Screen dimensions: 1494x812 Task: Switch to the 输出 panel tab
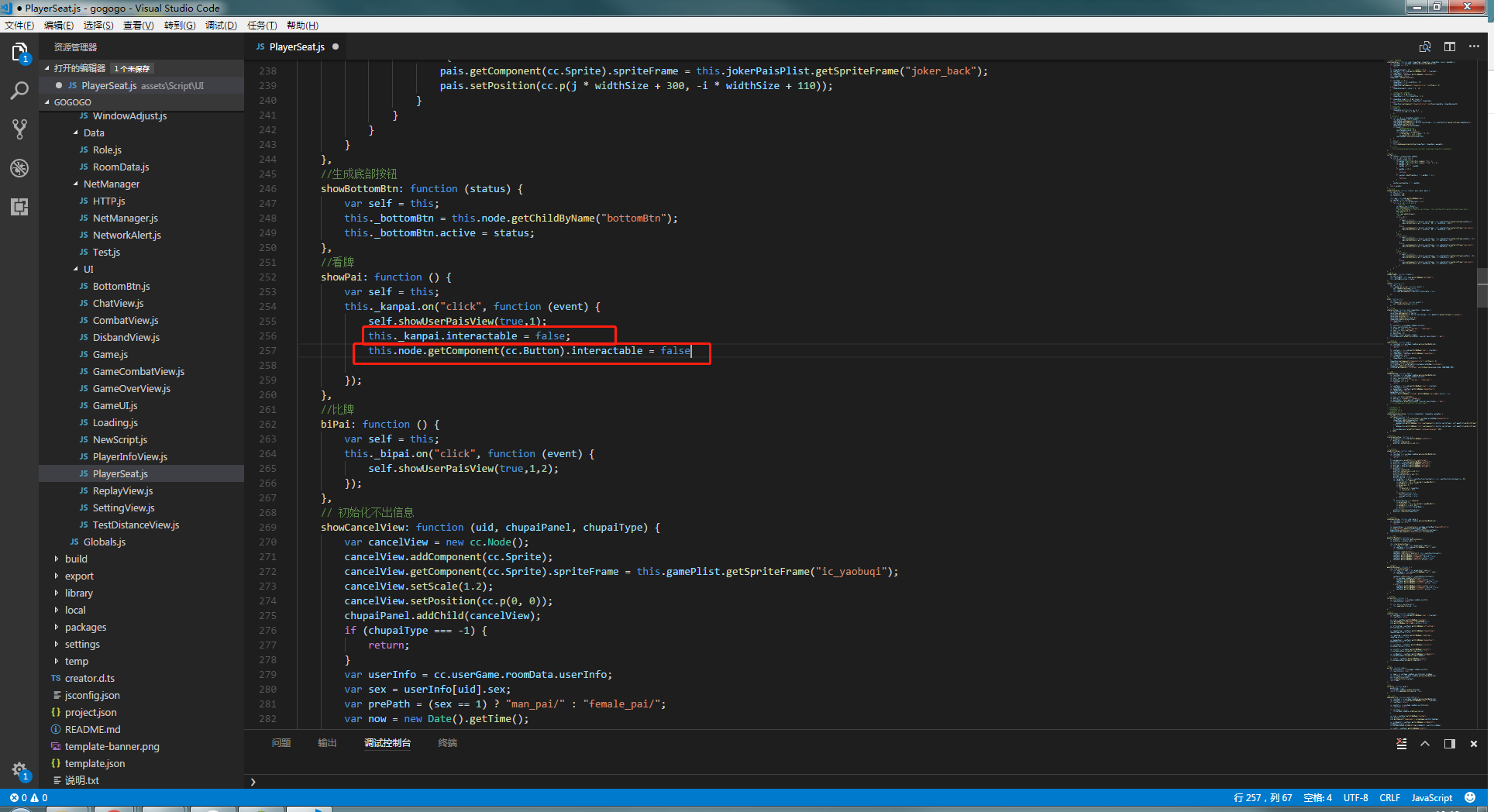coord(327,742)
